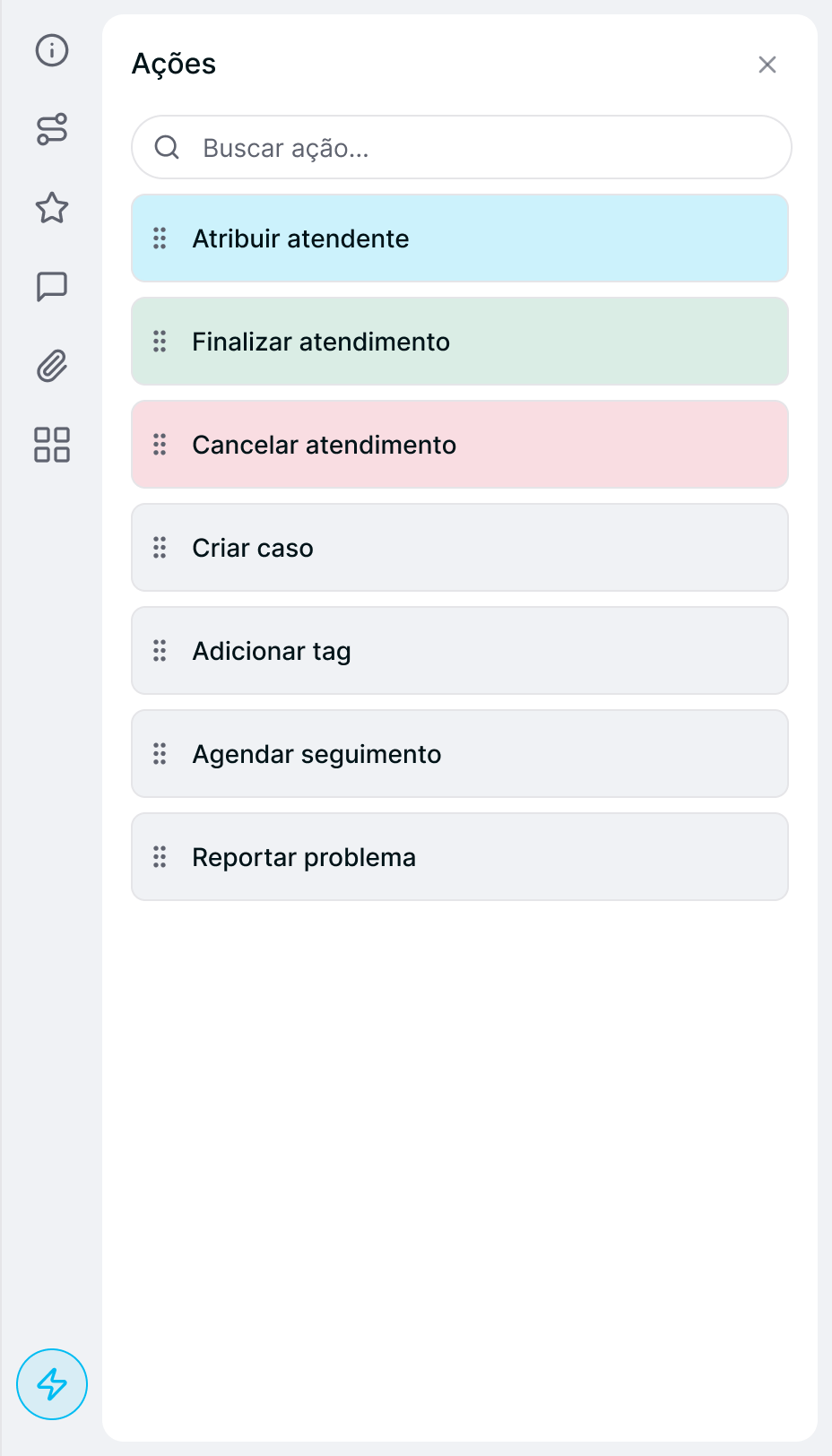Select Atribuir atendente action
The width and height of the screenshot is (832, 1456).
click(x=460, y=238)
